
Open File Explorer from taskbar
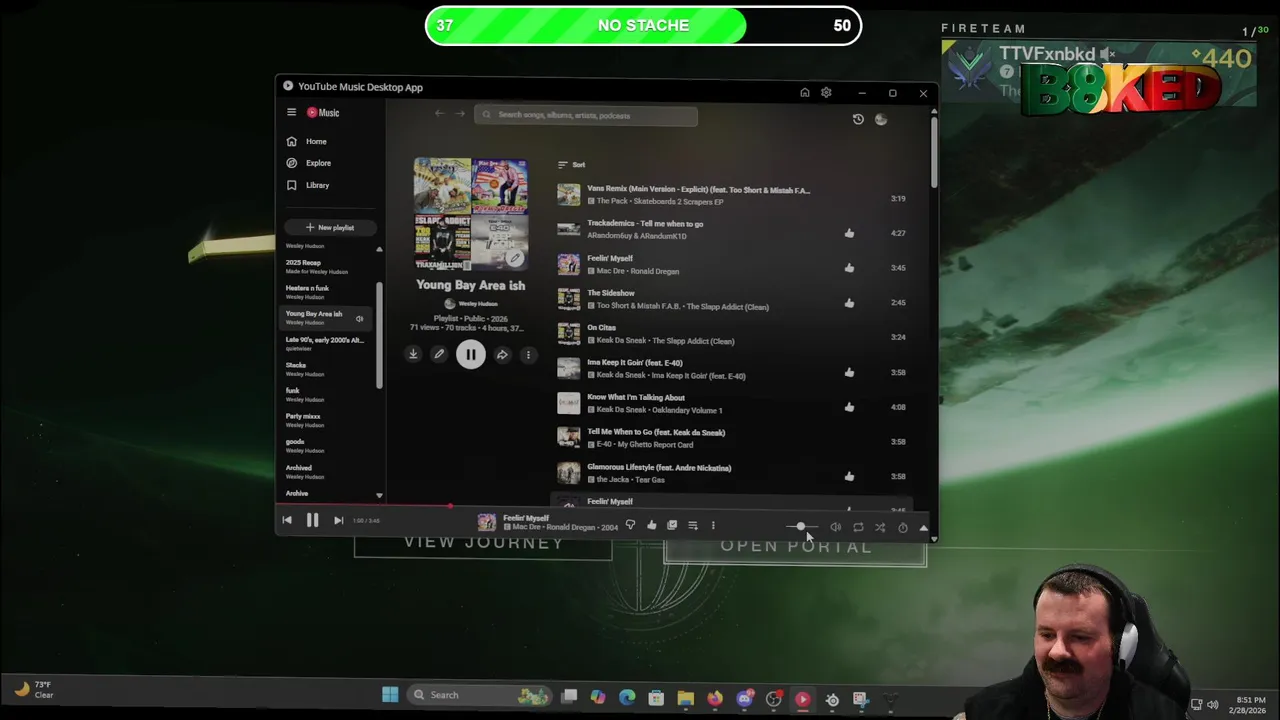click(685, 697)
